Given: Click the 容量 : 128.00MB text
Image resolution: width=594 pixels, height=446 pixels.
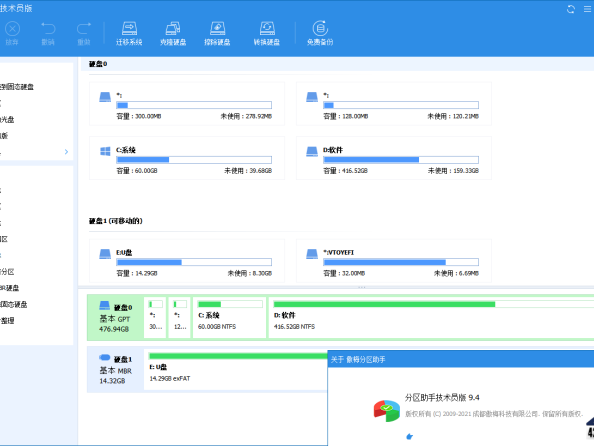Looking at the screenshot, I should [x=345, y=116].
